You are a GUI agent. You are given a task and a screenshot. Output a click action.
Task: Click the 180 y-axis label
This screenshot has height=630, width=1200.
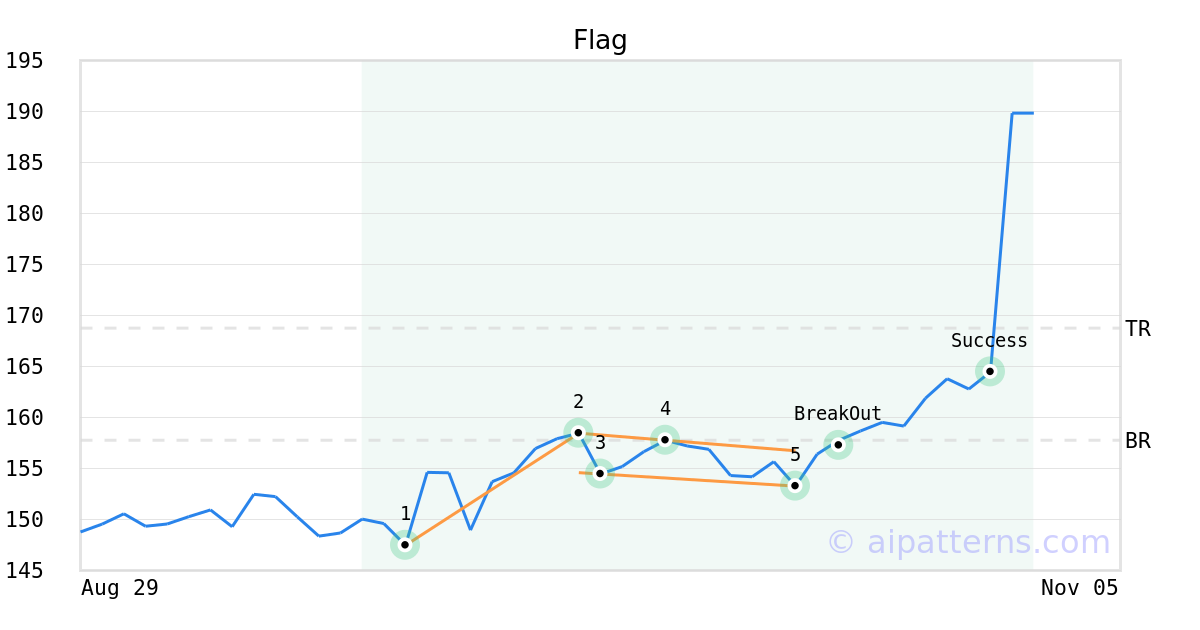pos(25,214)
